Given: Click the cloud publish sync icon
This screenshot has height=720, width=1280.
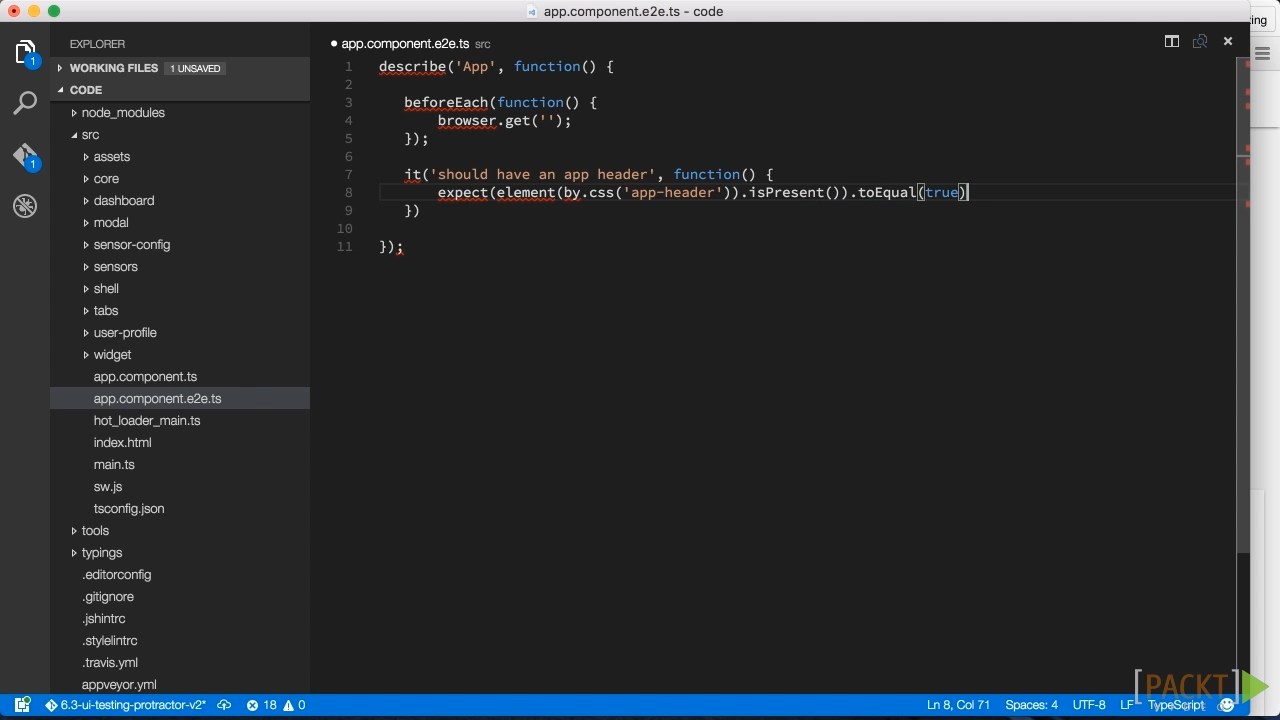Looking at the screenshot, I should 224,705.
